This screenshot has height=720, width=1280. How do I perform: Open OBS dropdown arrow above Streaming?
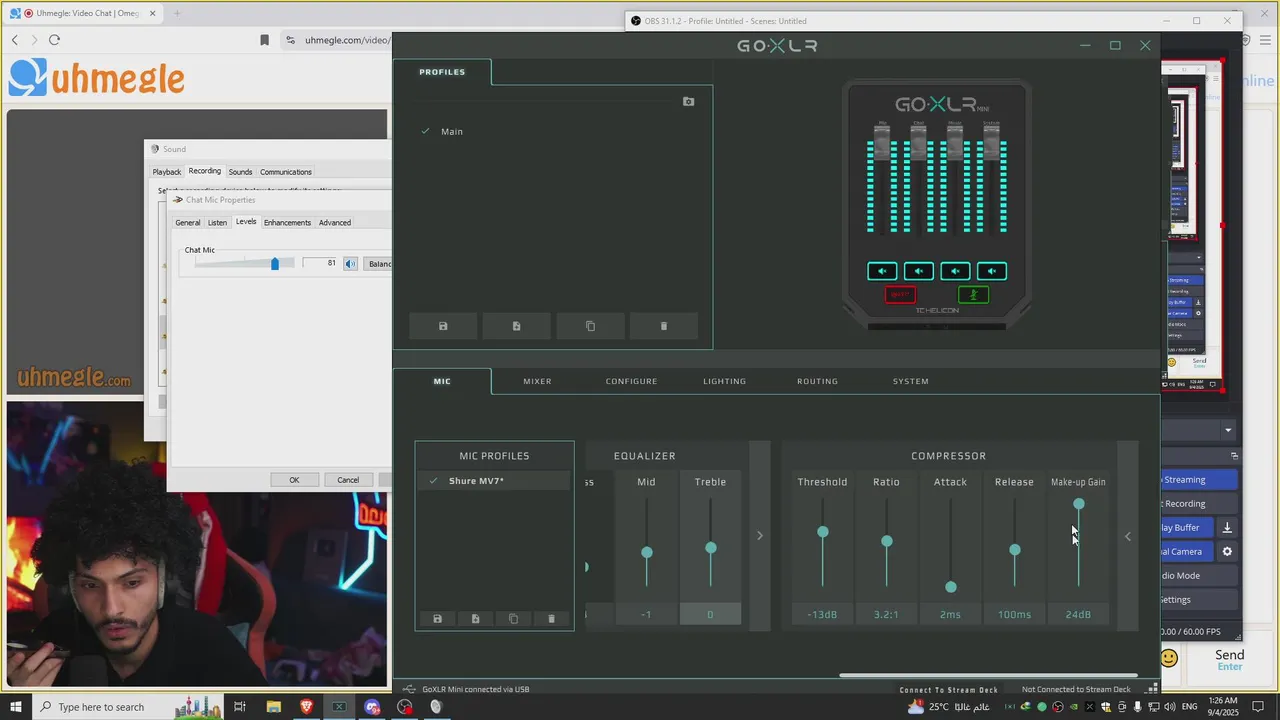1228,430
